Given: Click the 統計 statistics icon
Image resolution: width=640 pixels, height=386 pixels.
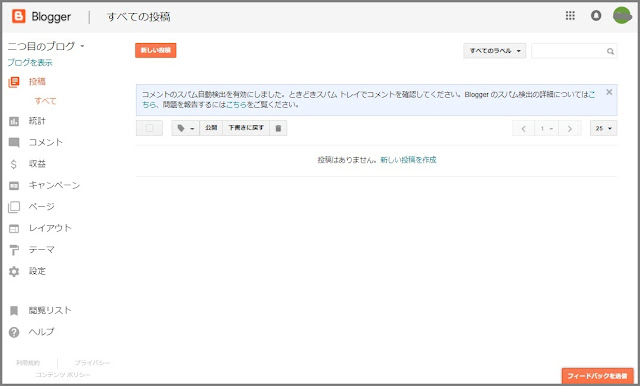Looking at the screenshot, I should 14,121.
